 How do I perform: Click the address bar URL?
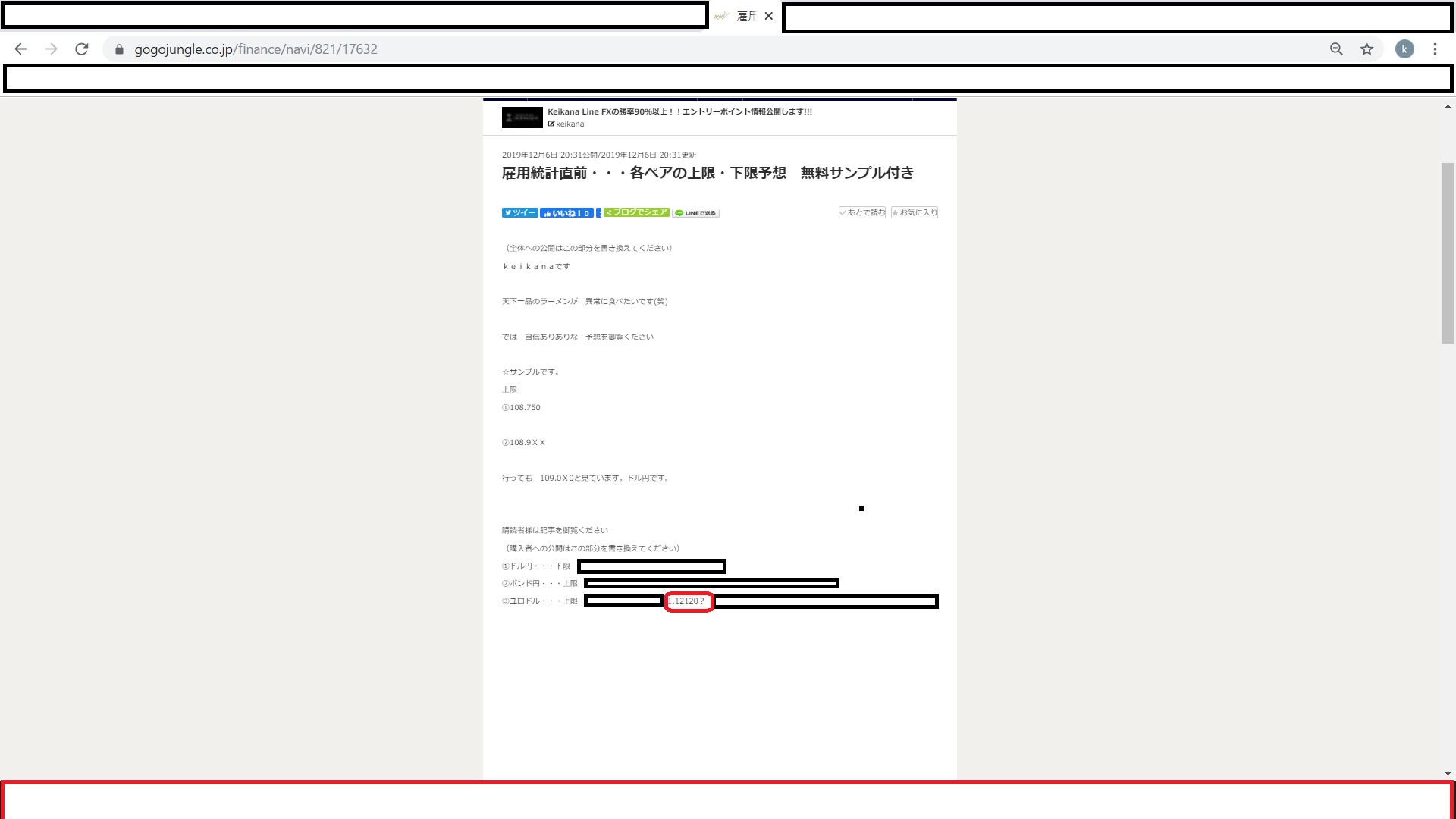click(256, 49)
